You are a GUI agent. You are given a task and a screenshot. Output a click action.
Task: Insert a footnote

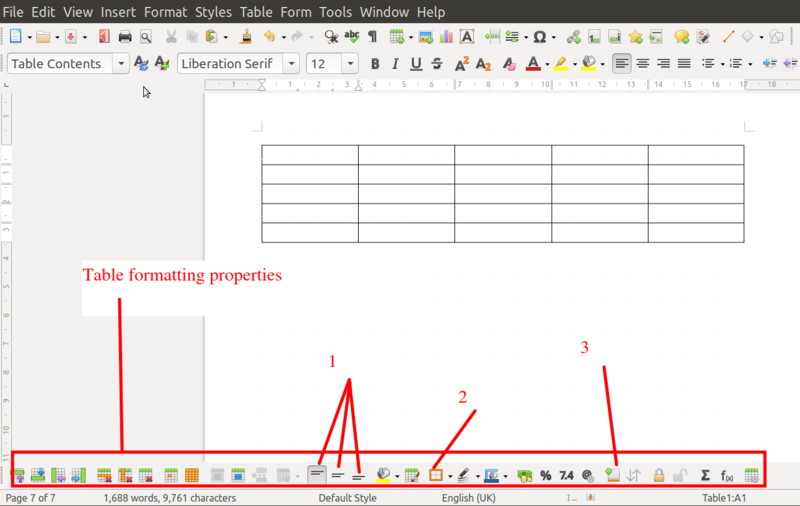point(594,37)
